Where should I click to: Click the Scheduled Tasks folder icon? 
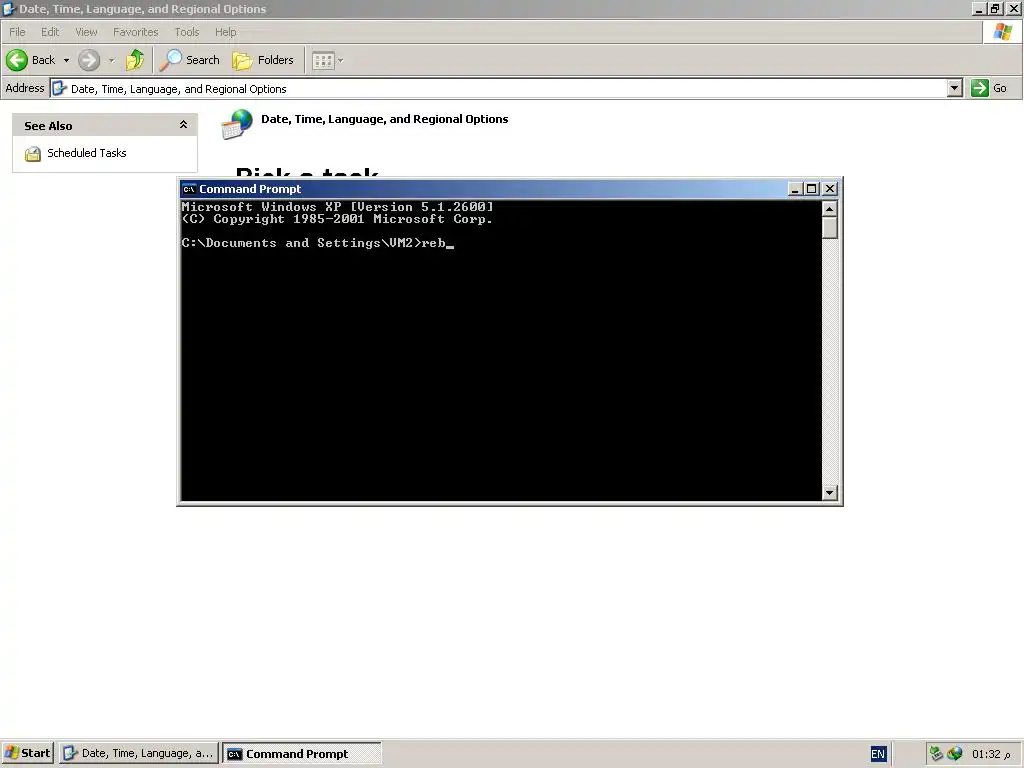[33, 154]
